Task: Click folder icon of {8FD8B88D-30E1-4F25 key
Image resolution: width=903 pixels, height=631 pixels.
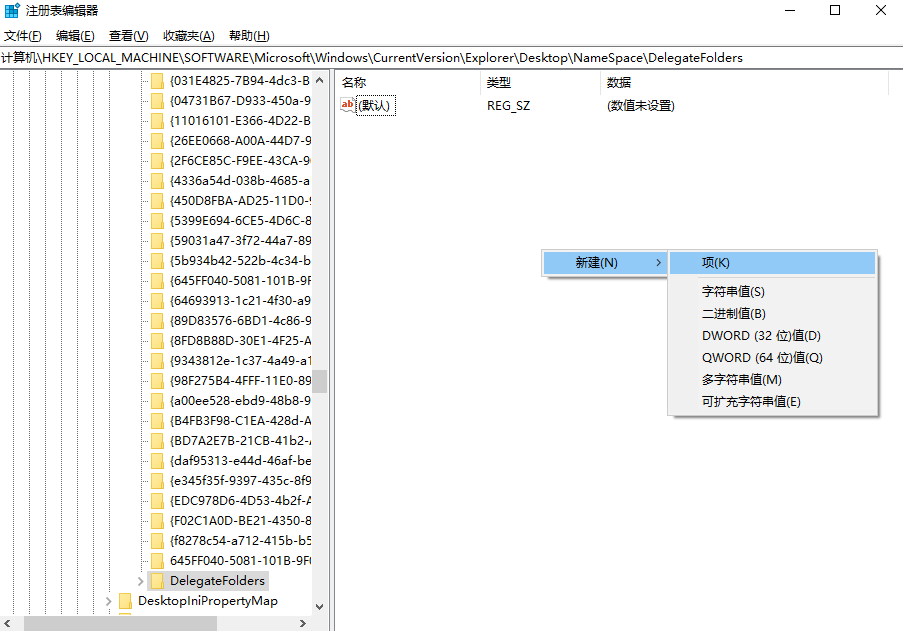Action: click(x=157, y=341)
